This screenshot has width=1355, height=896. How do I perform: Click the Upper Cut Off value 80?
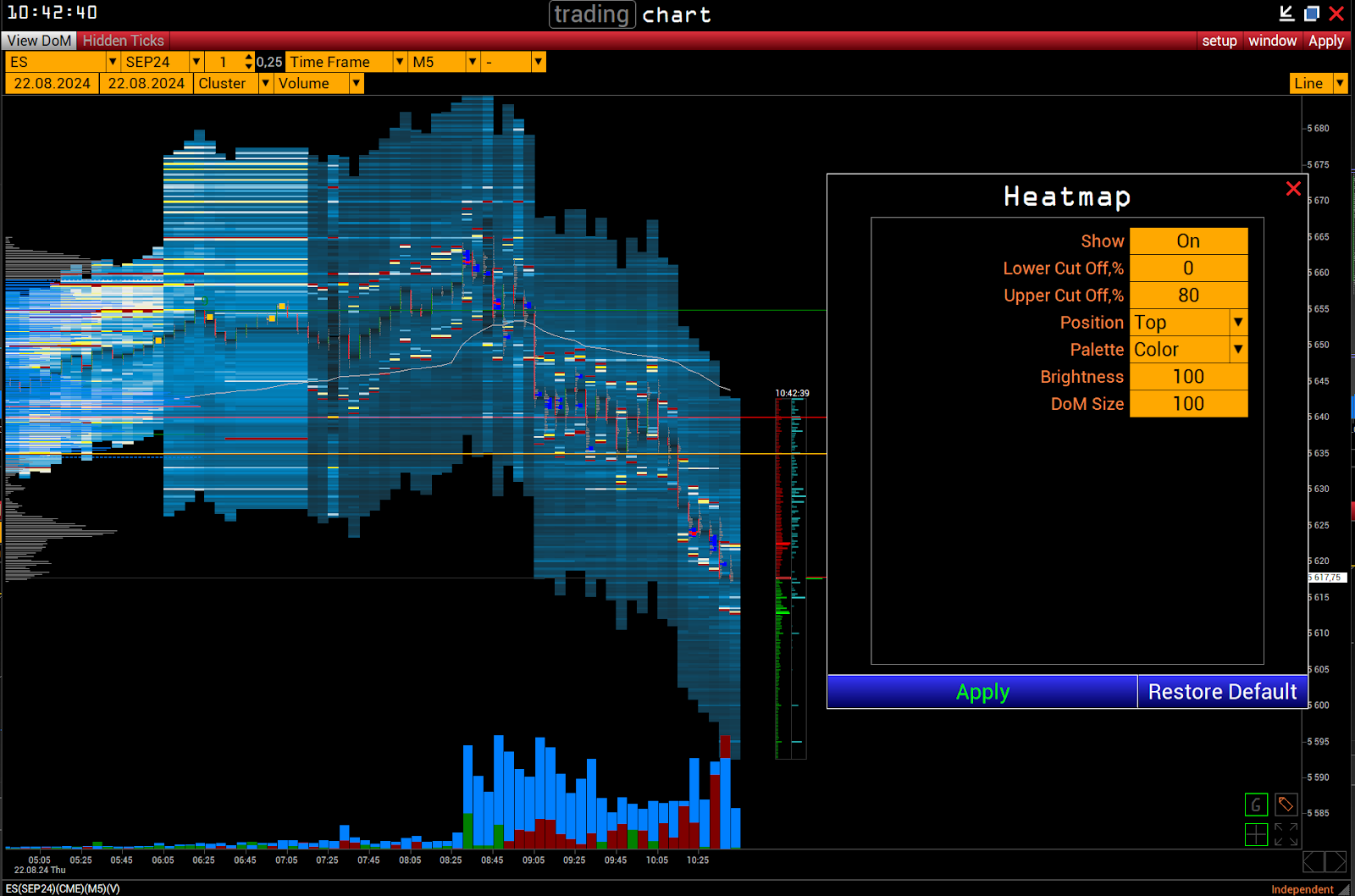click(x=1188, y=296)
